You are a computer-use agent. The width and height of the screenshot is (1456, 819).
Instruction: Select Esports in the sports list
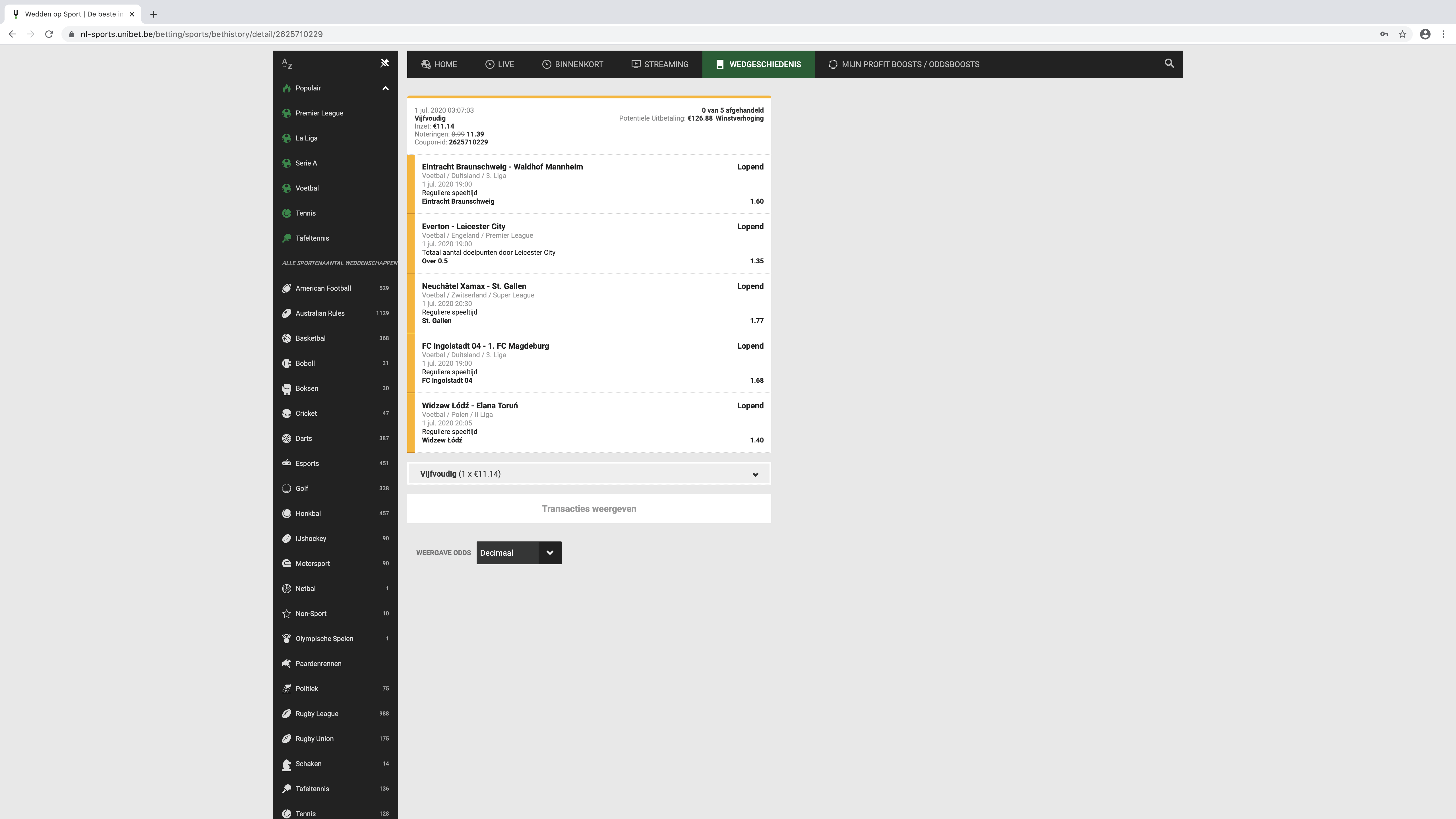(307, 463)
